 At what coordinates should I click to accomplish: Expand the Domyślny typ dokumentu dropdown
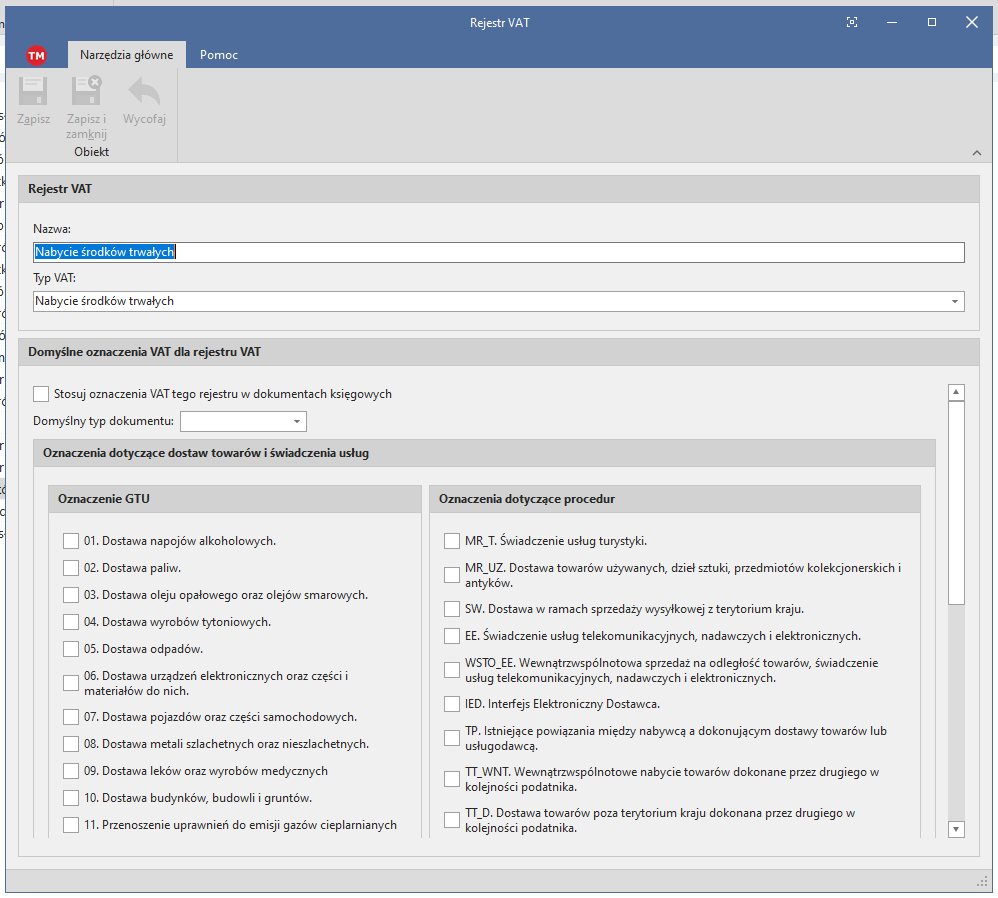[296, 422]
